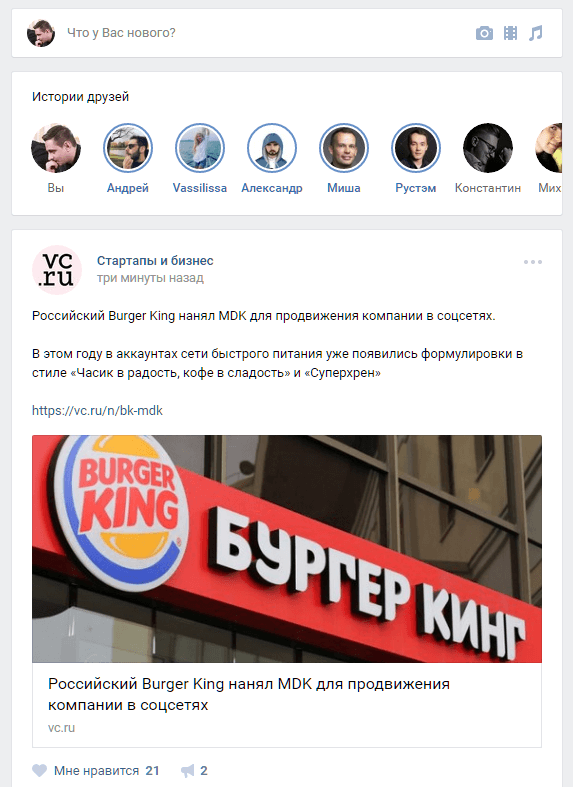Share the post via the megaphone icon
This screenshot has width=573, height=787.
pyautogui.click(x=188, y=770)
